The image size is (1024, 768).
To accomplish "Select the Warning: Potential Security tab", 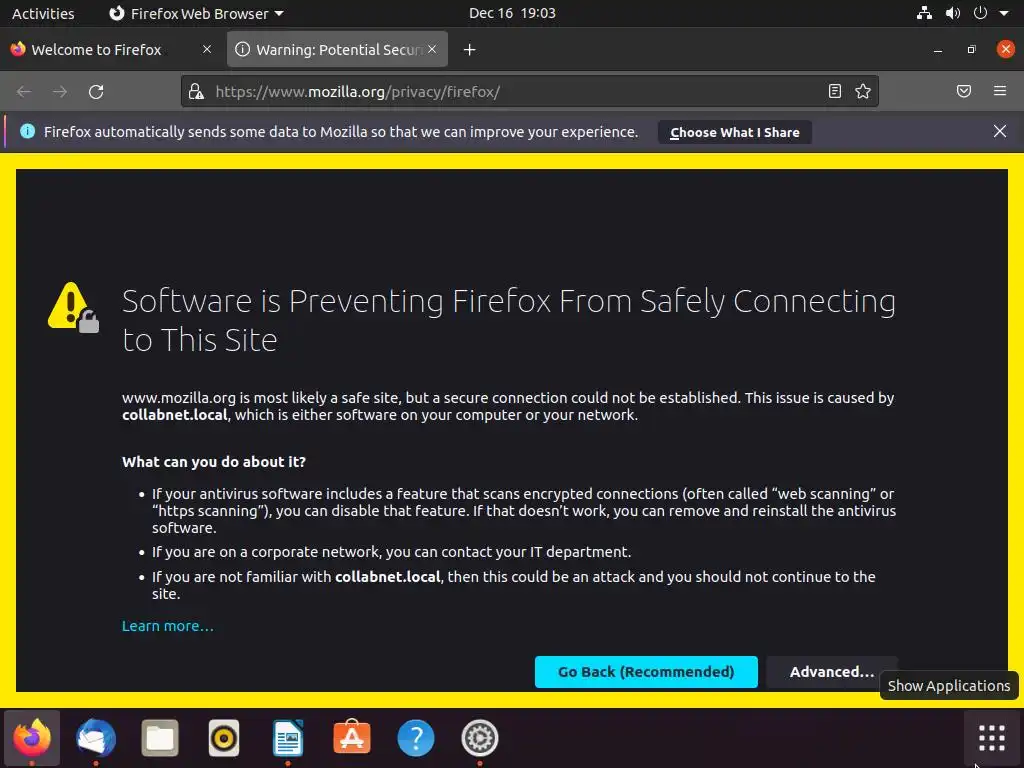I will [x=337, y=50].
